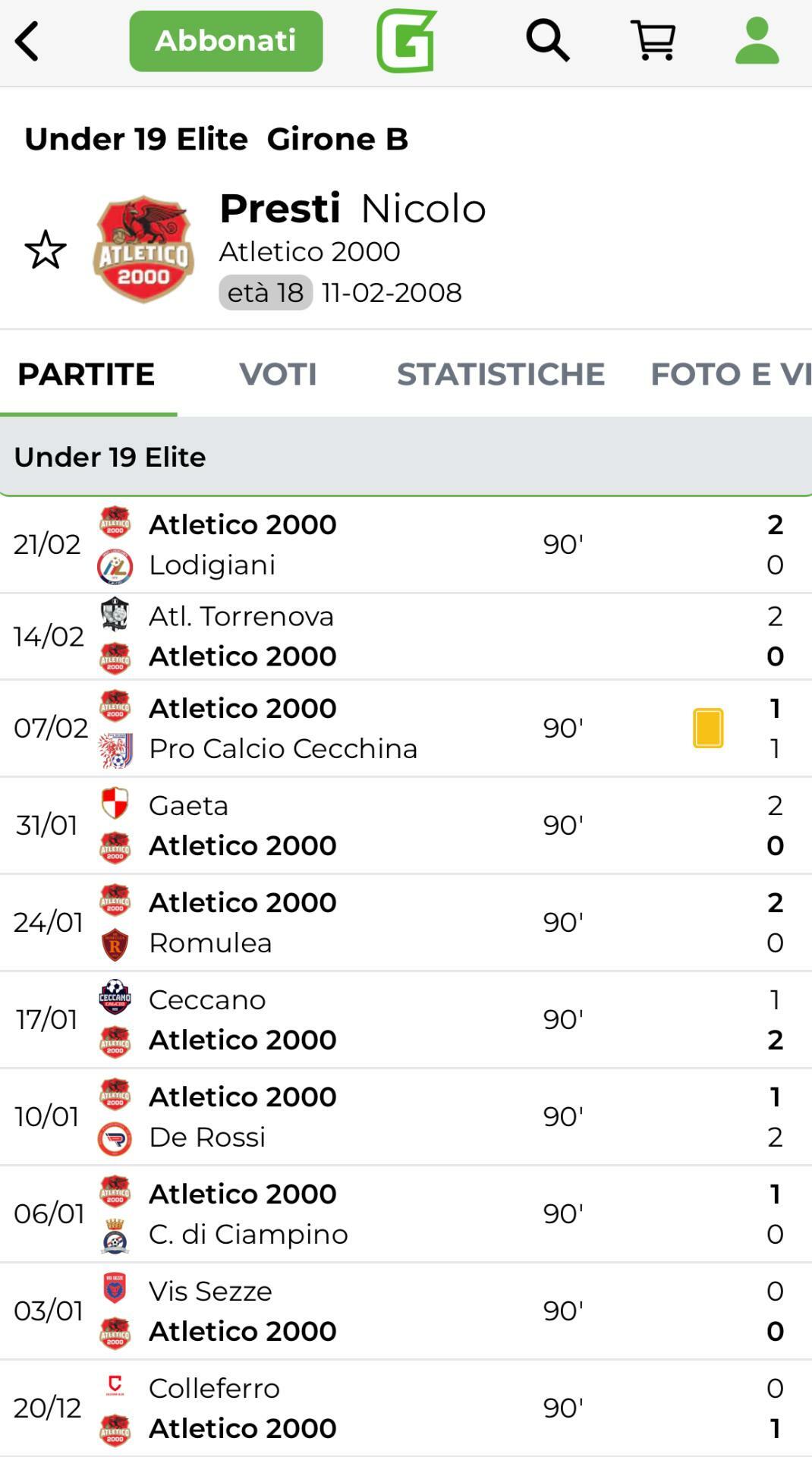This screenshot has width=812, height=1457.
Task: Tap the back arrow icon
Action: (x=27, y=41)
